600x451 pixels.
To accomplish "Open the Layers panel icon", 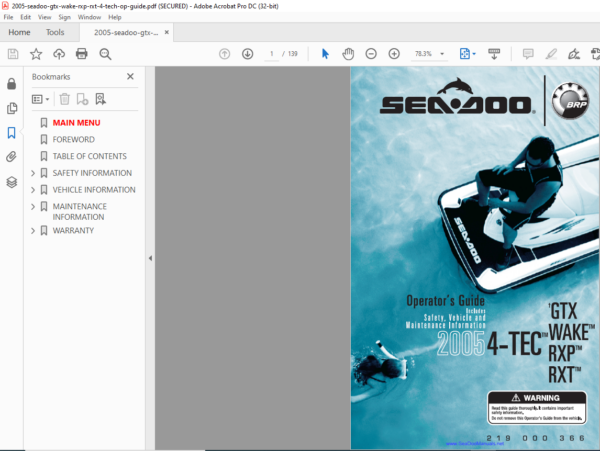I will (11, 182).
